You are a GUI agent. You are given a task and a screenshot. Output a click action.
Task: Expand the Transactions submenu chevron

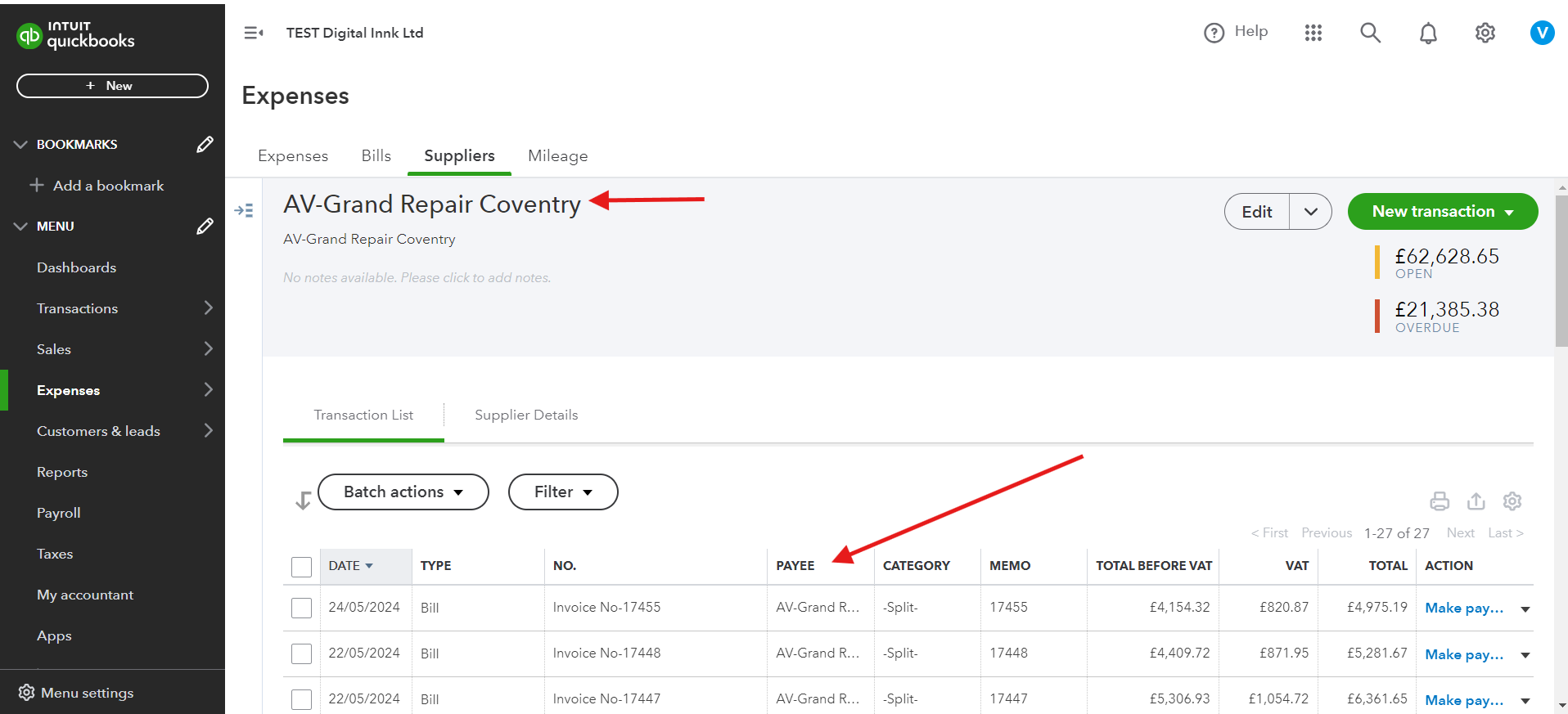pyautogui.click(x=208, y=308)
